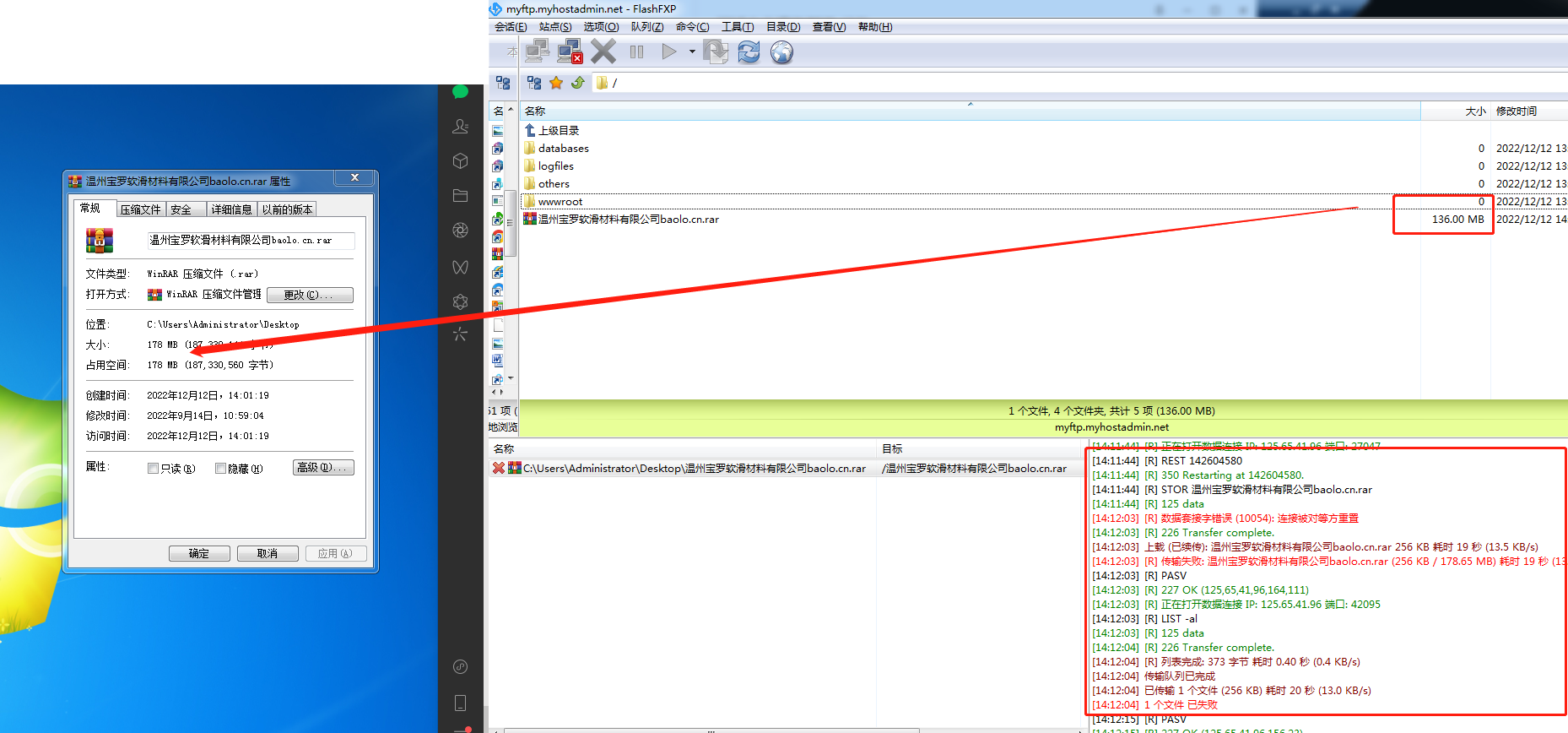
Task: Check the 只读(R) checkbox
Action: (x=153, y=468)
